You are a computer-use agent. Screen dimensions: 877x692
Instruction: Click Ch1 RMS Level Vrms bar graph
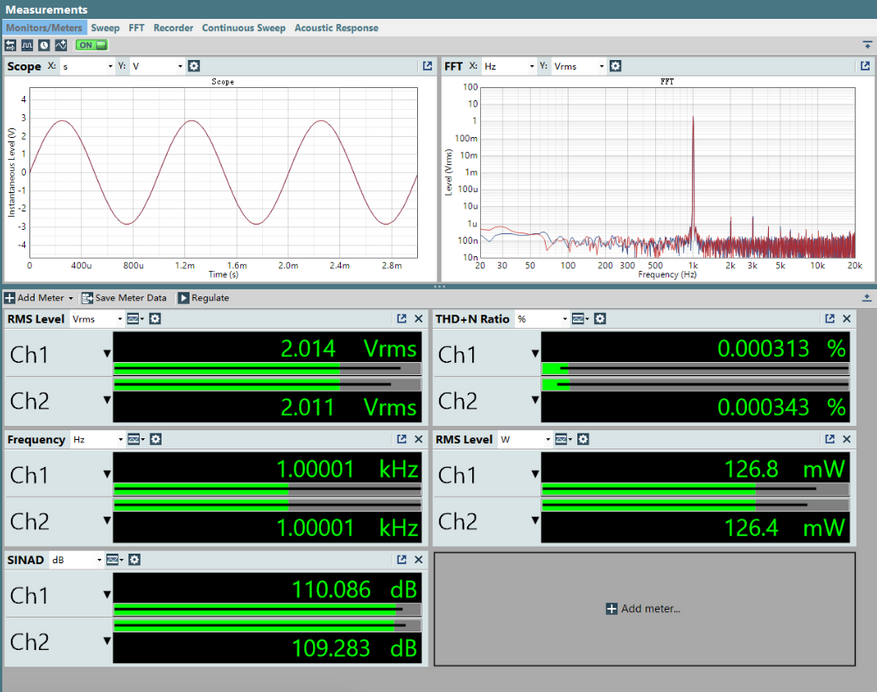coord(267,369)
